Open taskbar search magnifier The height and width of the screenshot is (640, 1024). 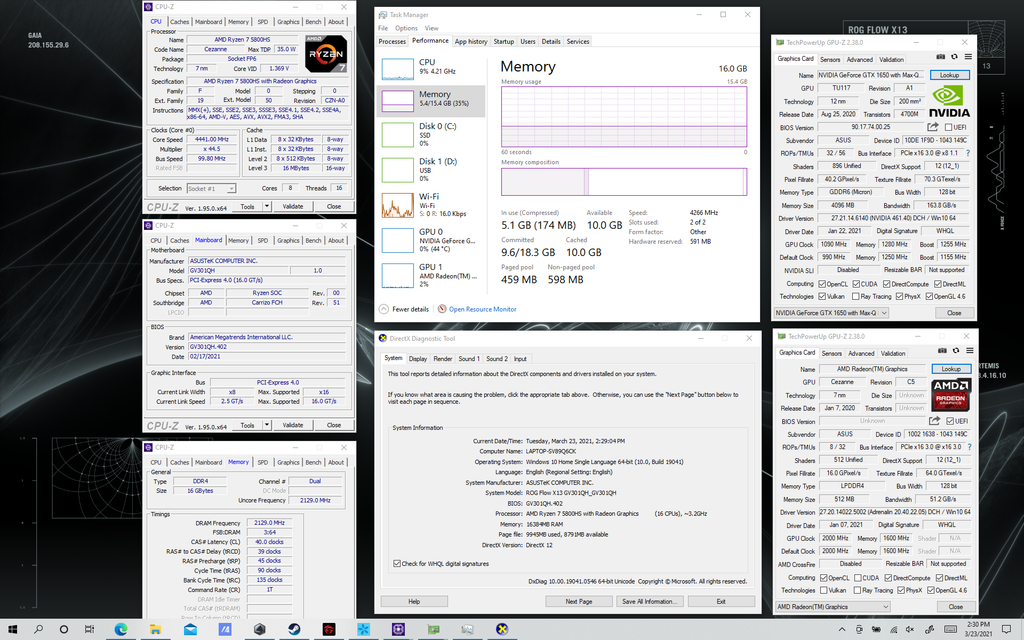point(39,630)
